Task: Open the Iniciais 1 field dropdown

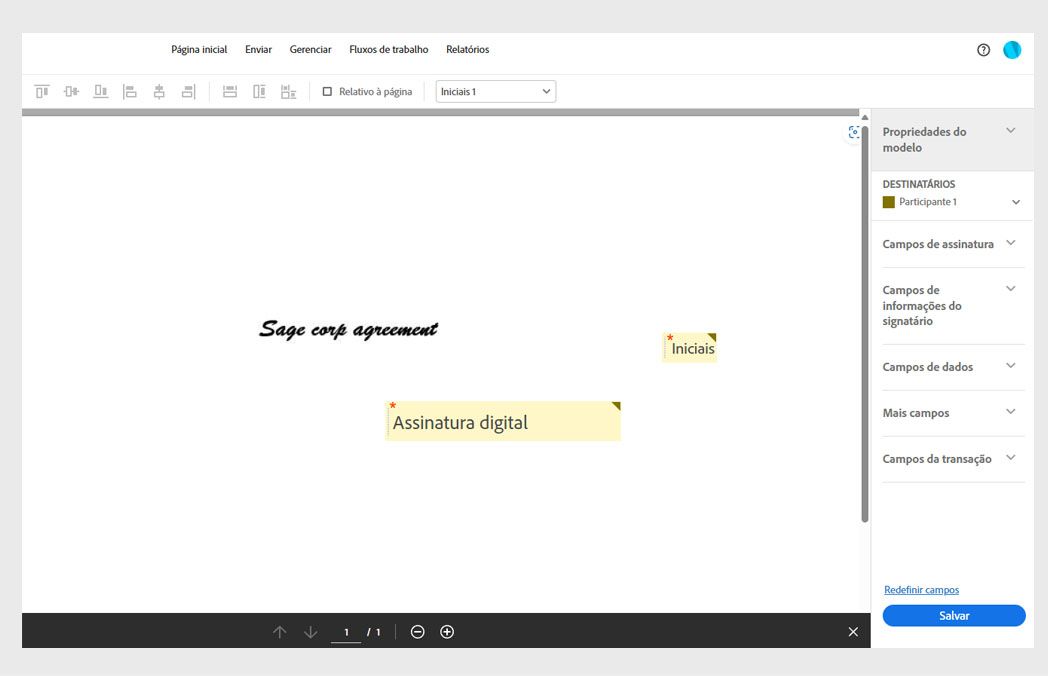Action: pos(495,92)
